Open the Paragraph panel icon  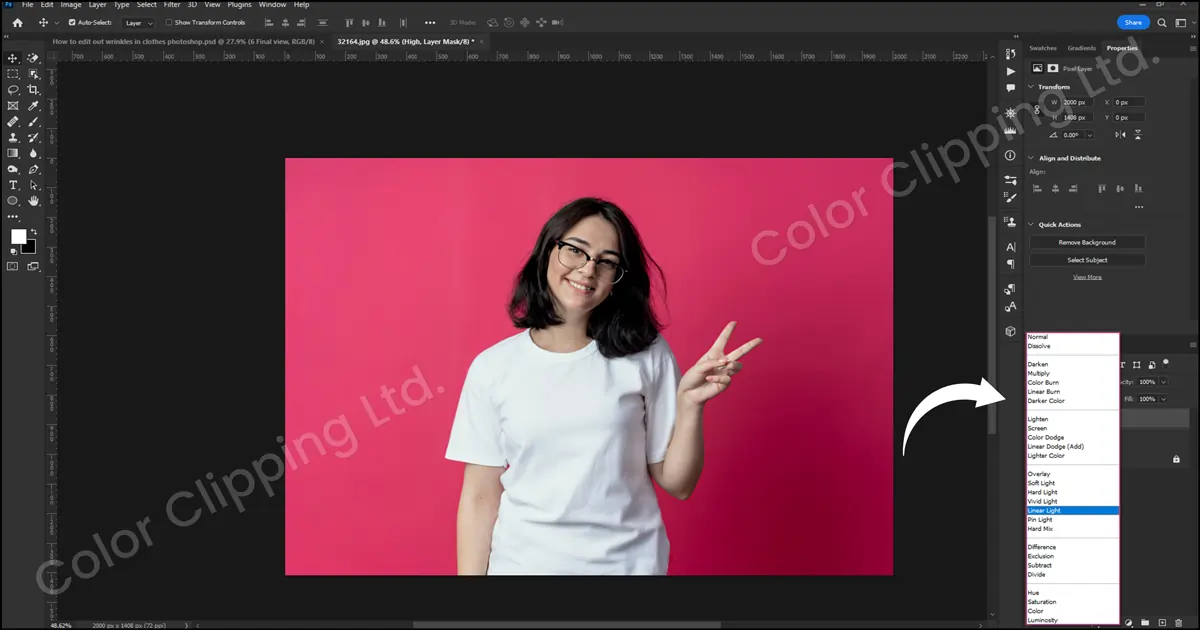[x=1010, y=264]
